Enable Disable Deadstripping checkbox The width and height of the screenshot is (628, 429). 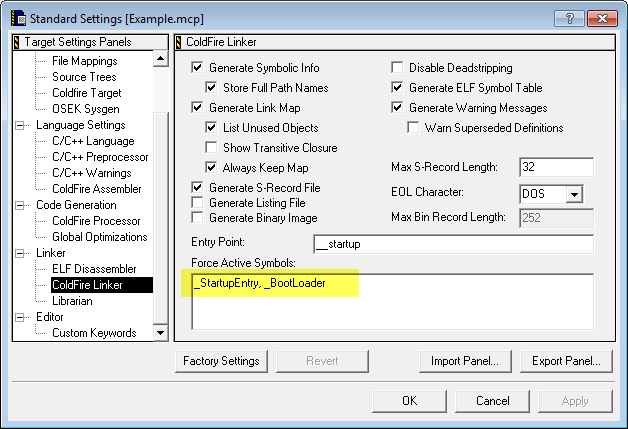coord(397,67)
